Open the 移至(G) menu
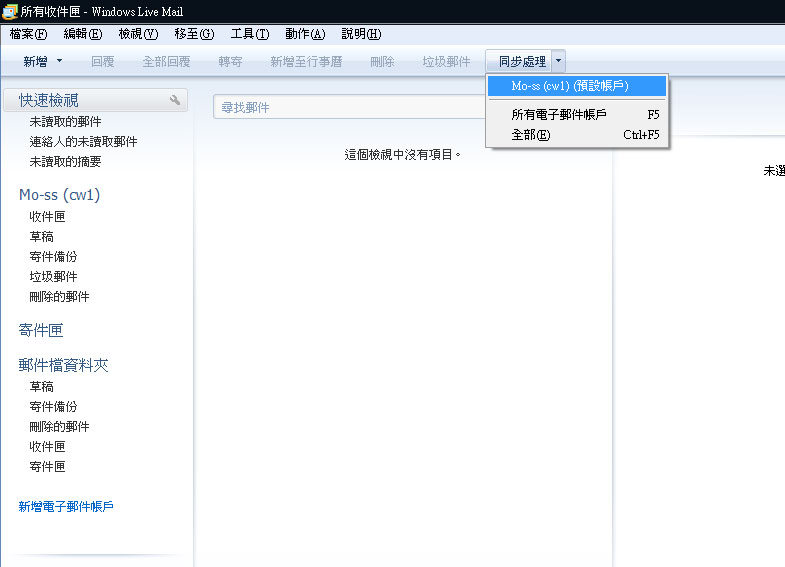The image size is (785, 567). tap(194, 34)
